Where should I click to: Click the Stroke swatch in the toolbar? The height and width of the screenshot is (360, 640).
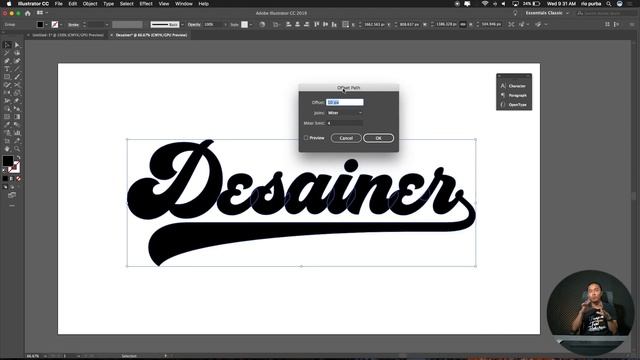(x=14, y=167)
